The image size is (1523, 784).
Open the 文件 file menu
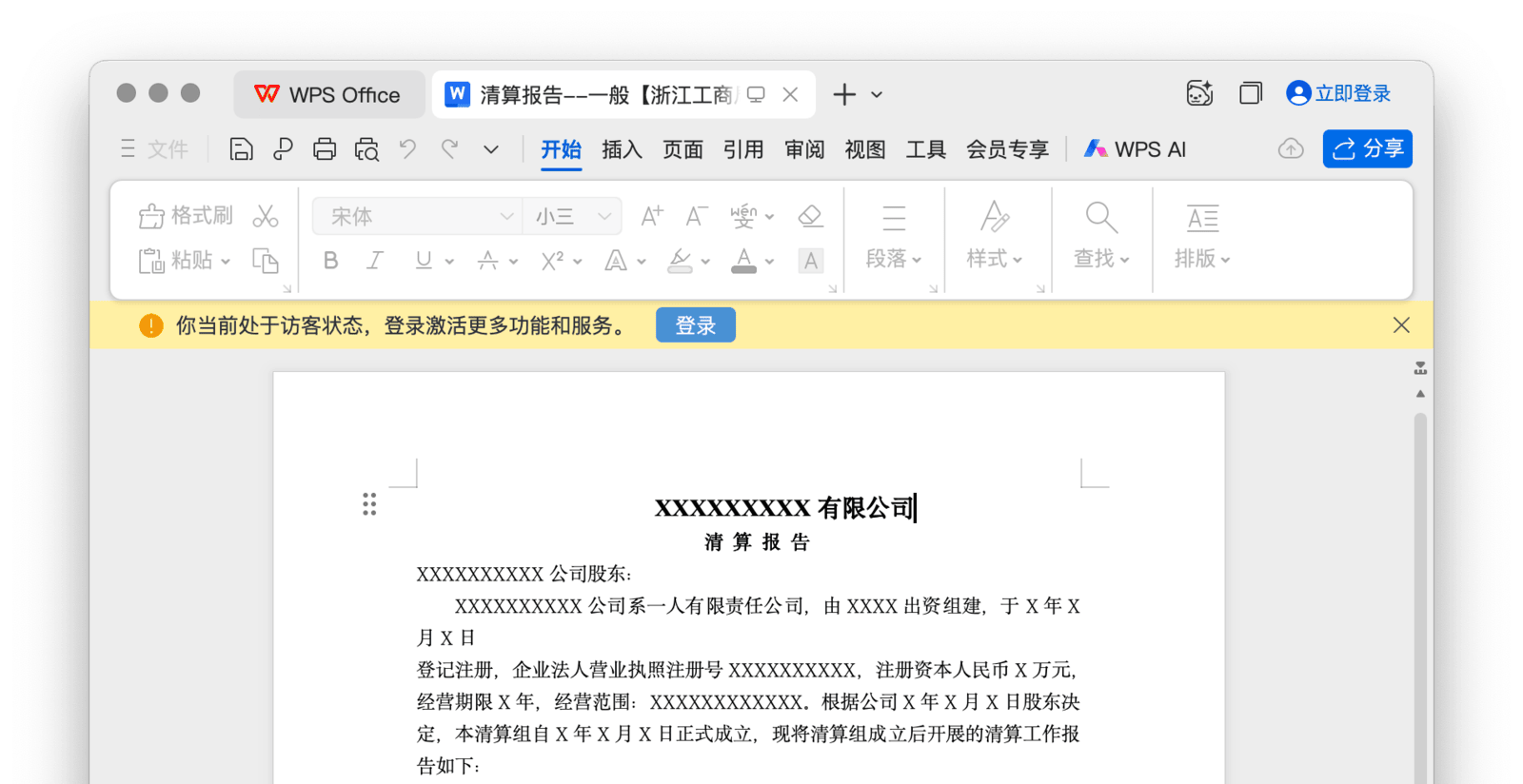155,149
